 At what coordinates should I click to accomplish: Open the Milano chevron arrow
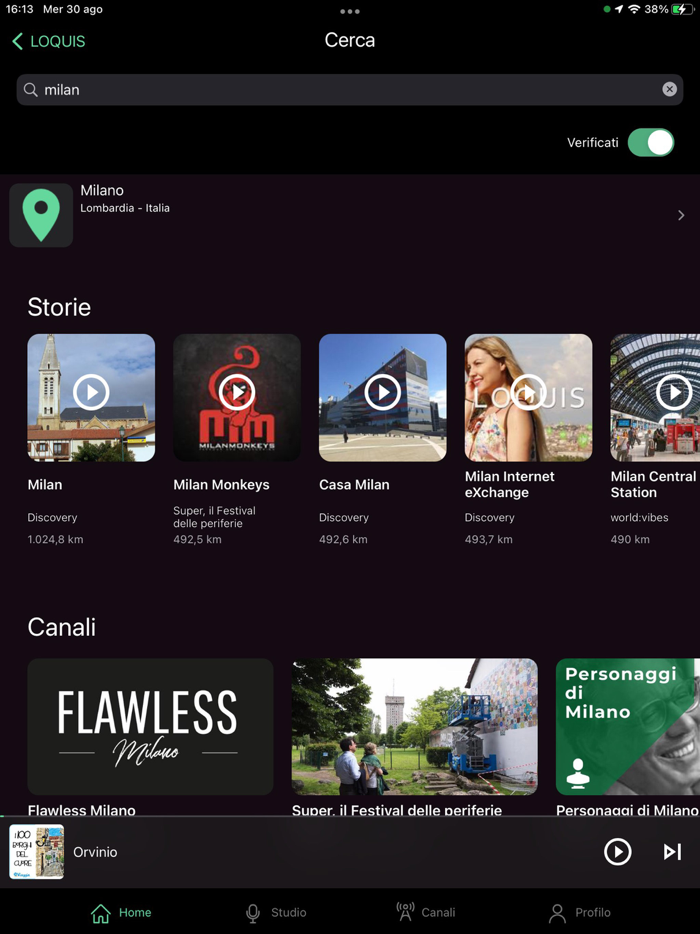(x=681, y=215)
